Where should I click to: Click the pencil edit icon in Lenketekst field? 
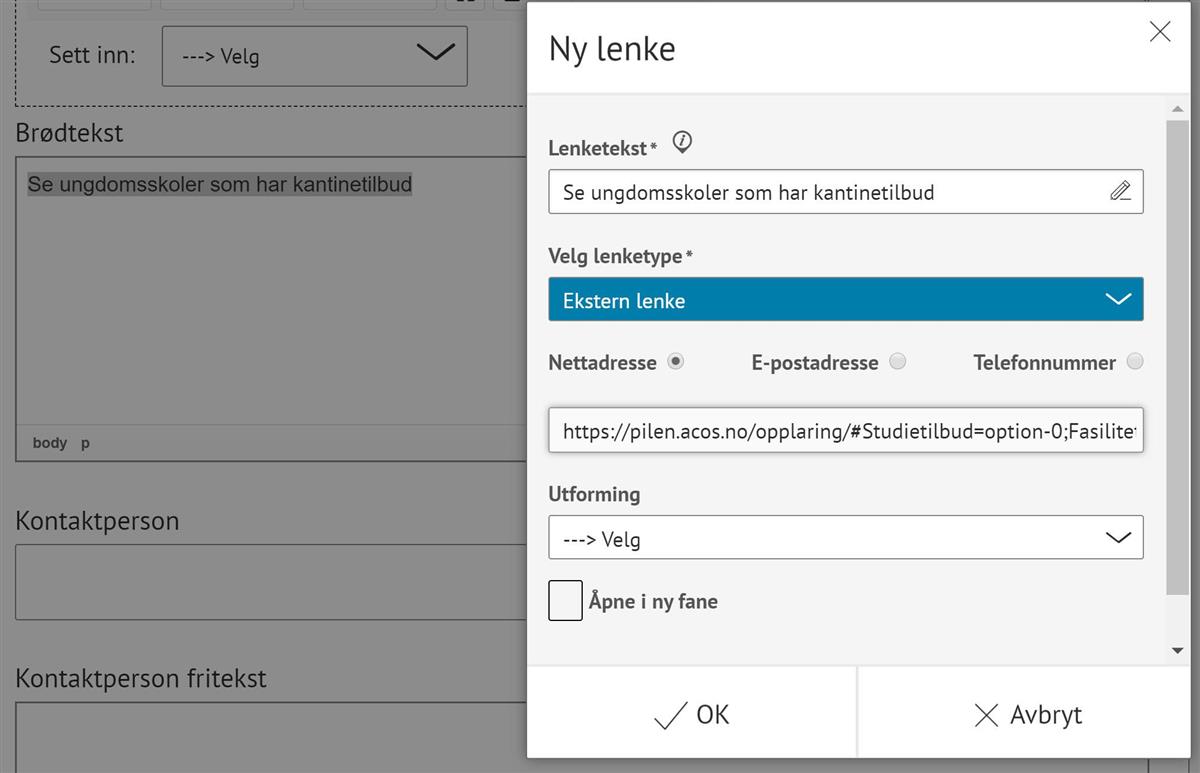(1120, 191)
